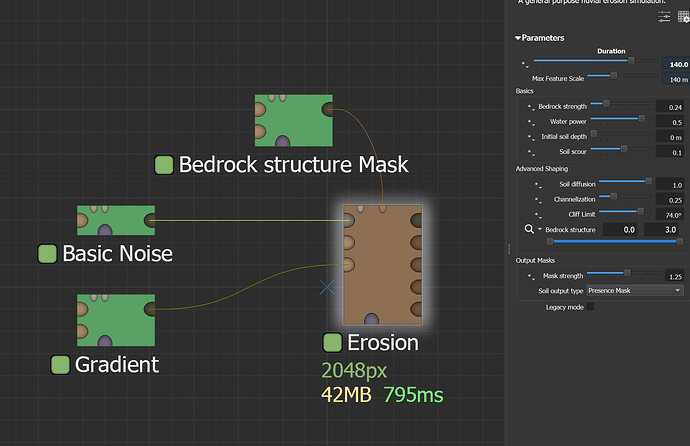Click the magnifier icon beside Bedrock structure
Viewport: 690px width, 446px height.
coord(529,229)
